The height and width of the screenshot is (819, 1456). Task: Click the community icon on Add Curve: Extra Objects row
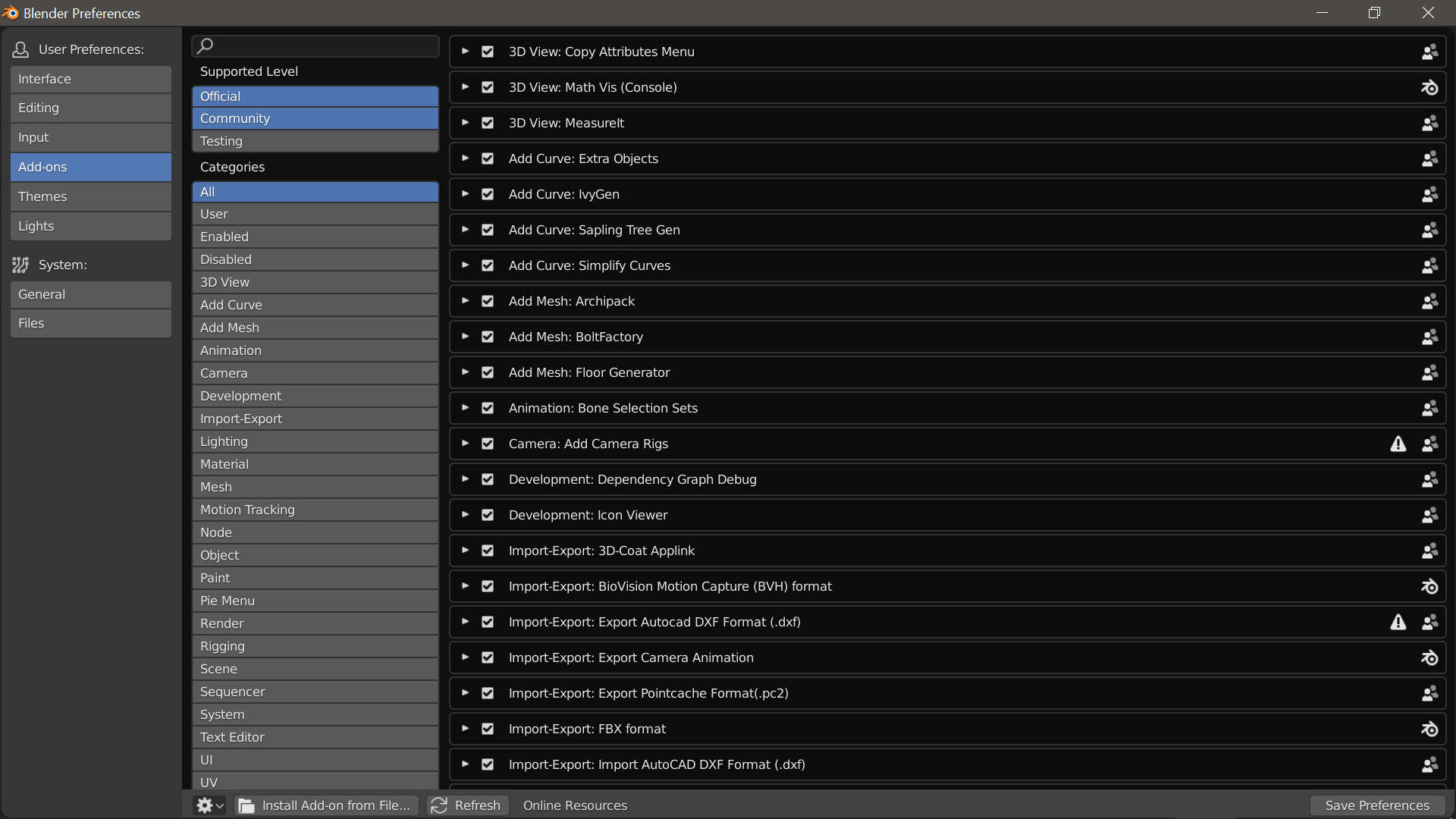(x=1429, y=158)
